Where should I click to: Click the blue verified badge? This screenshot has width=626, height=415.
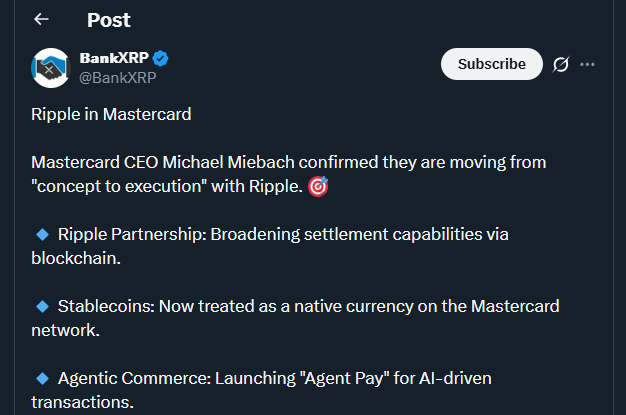click(x=160, y=57)
